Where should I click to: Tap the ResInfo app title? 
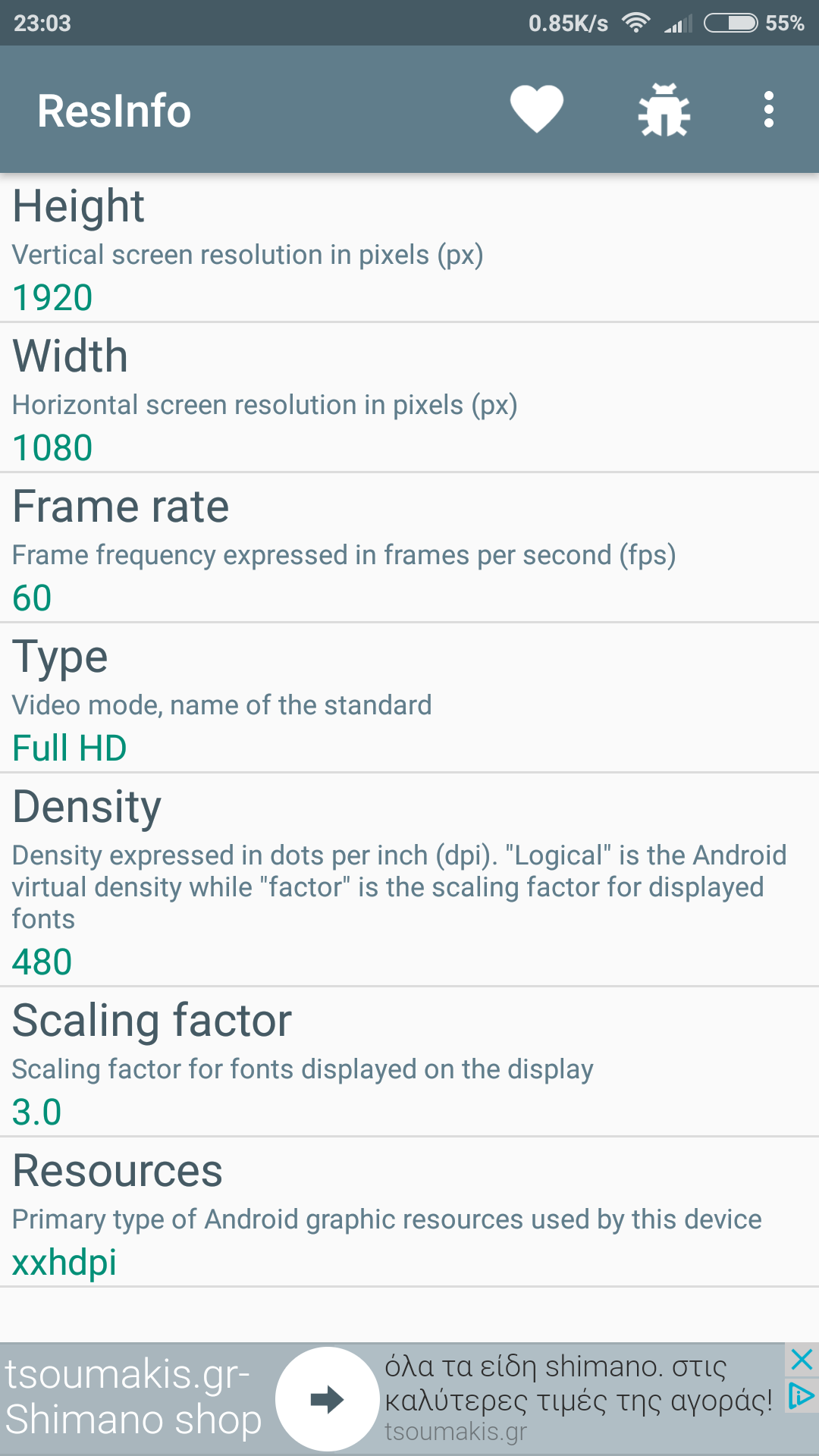[x=114, y=111]
